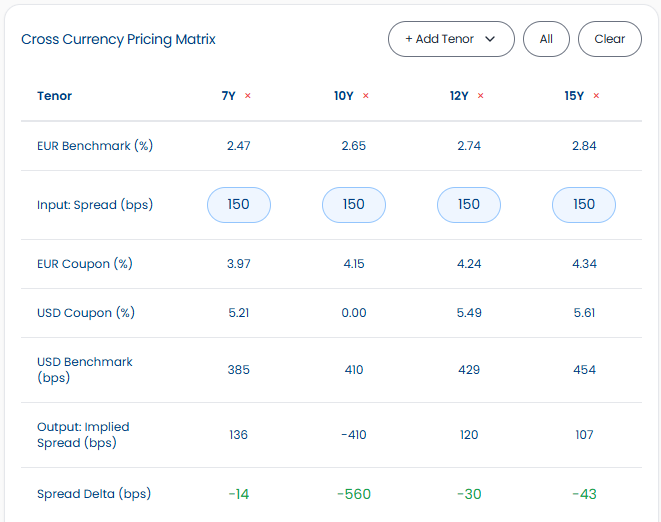The height and width of the screenshot is (522, 661).
Task: Click the 12Y USD Benchmark value 429
Action: point(469,370)
